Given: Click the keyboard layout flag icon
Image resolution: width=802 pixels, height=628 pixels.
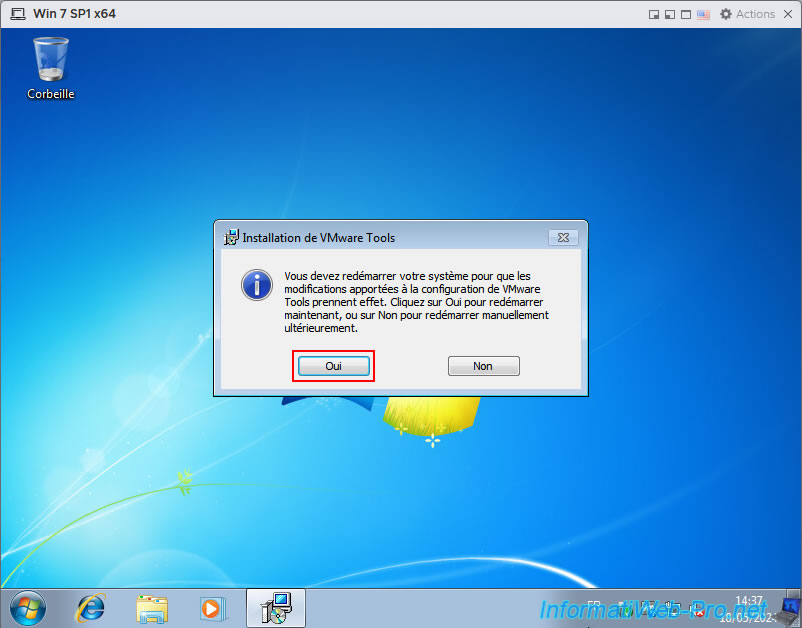Looking at the screenshot, I should pos(703,14).
